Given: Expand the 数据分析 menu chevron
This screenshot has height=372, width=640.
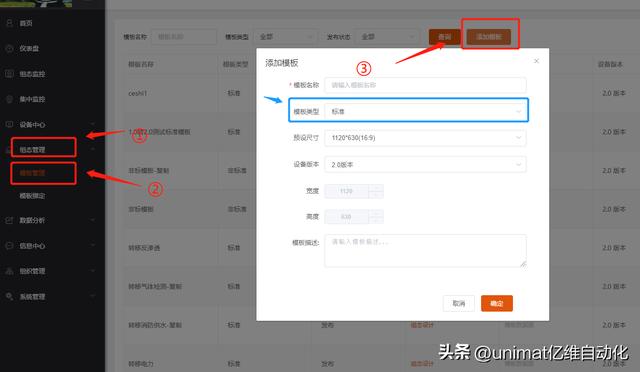Looking at the screenshot, I should [93, 220].
